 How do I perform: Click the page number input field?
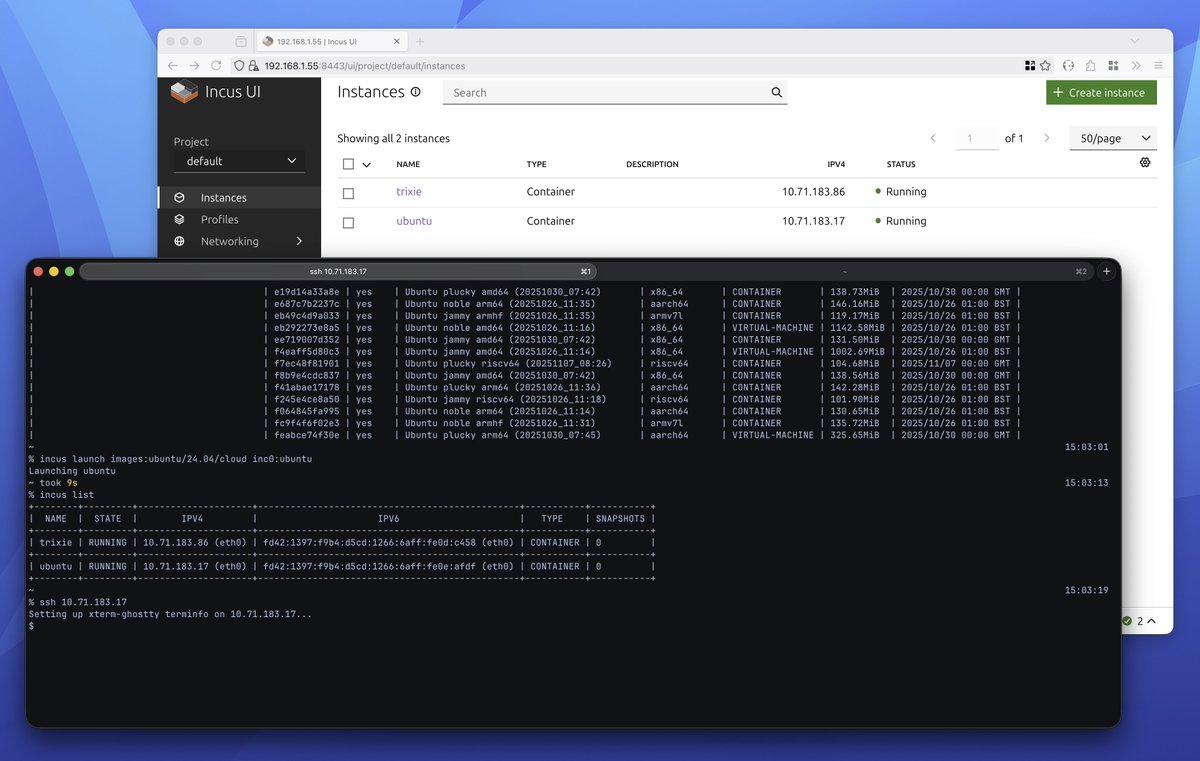coord(977,138)
